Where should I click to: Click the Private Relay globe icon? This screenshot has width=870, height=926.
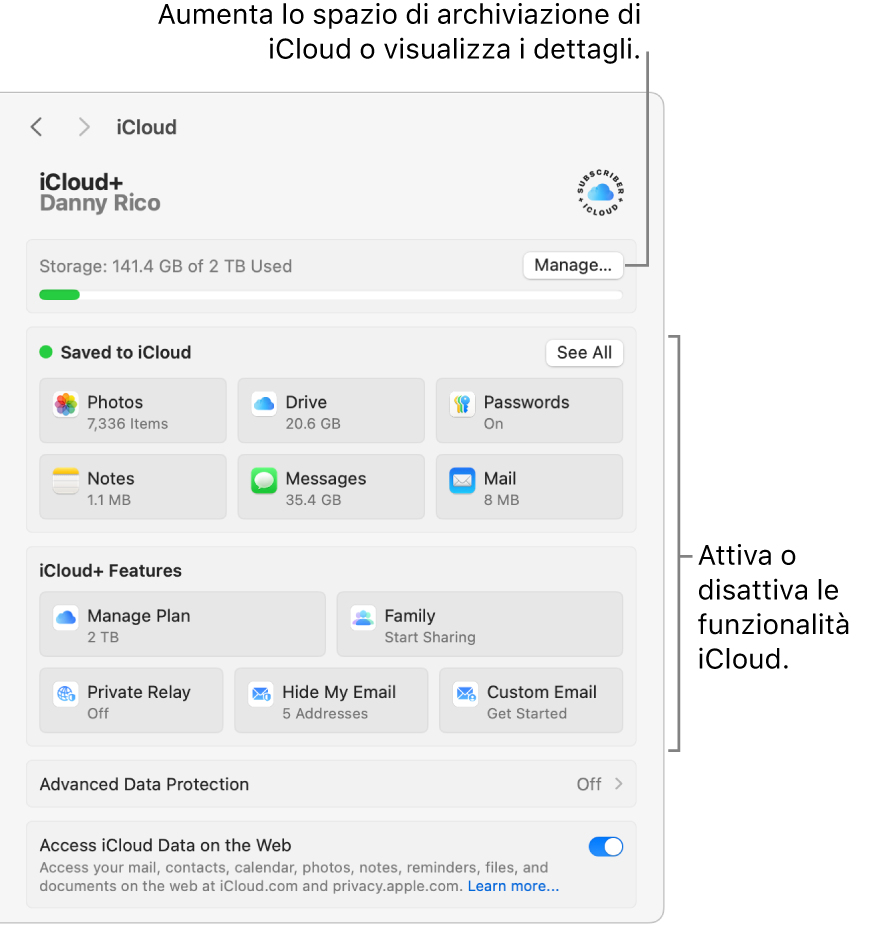(x=66, y=694)
